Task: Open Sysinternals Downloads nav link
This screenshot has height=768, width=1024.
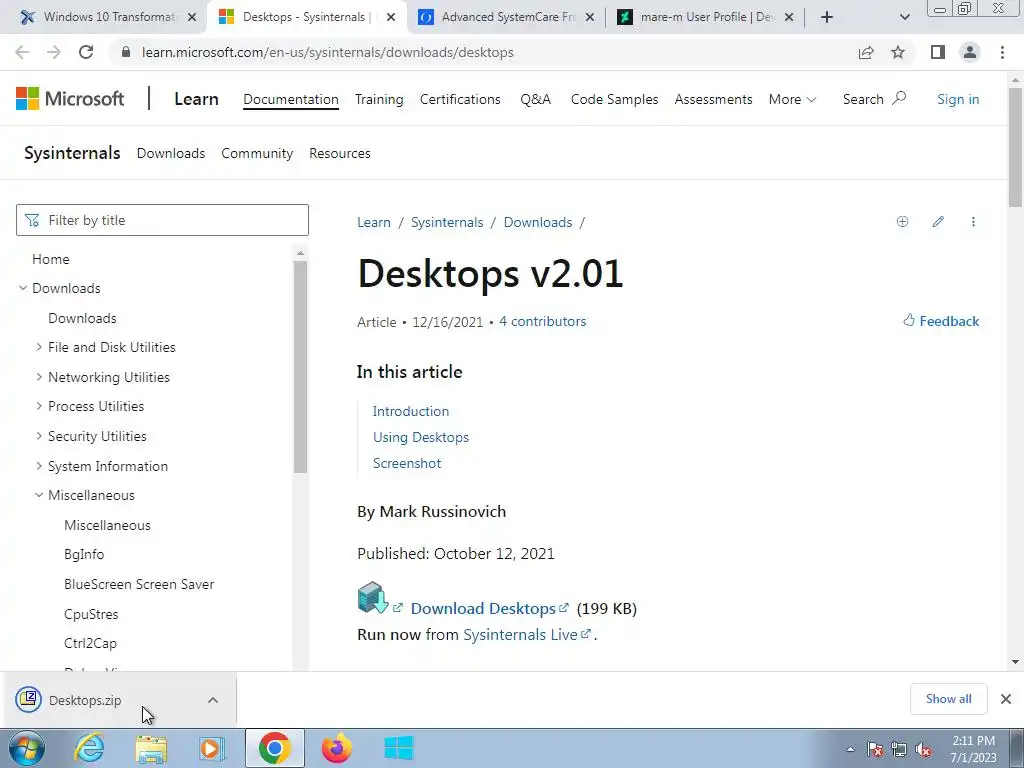Action: 170,153
